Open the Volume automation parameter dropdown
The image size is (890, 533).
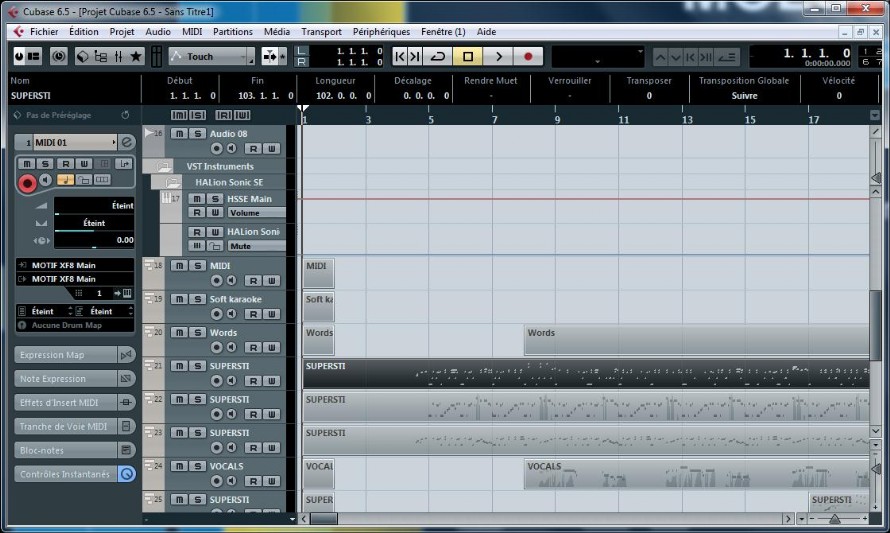pos(256,213)
